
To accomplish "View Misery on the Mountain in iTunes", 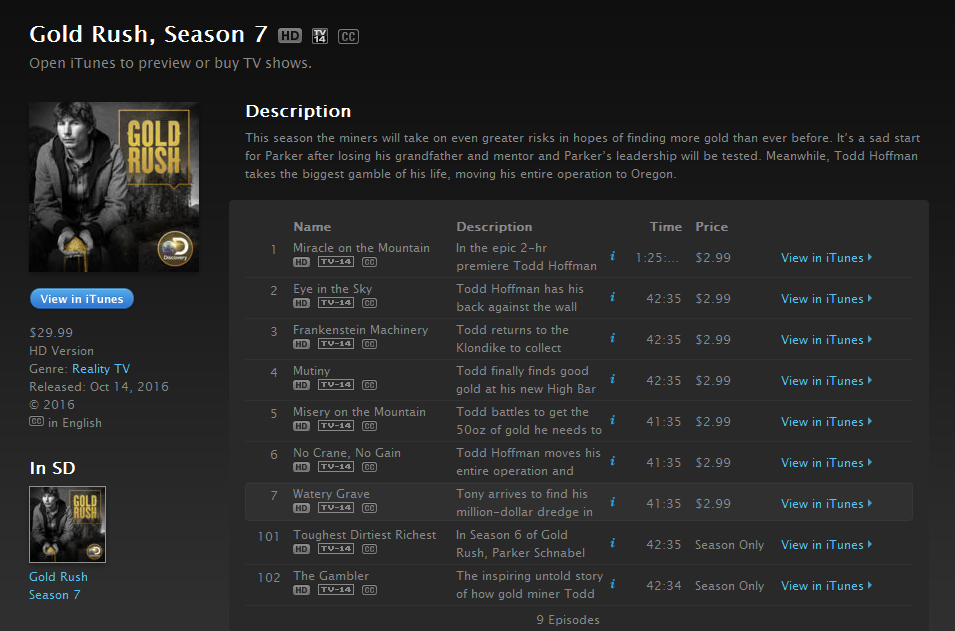I will click(x=826, y=421).
